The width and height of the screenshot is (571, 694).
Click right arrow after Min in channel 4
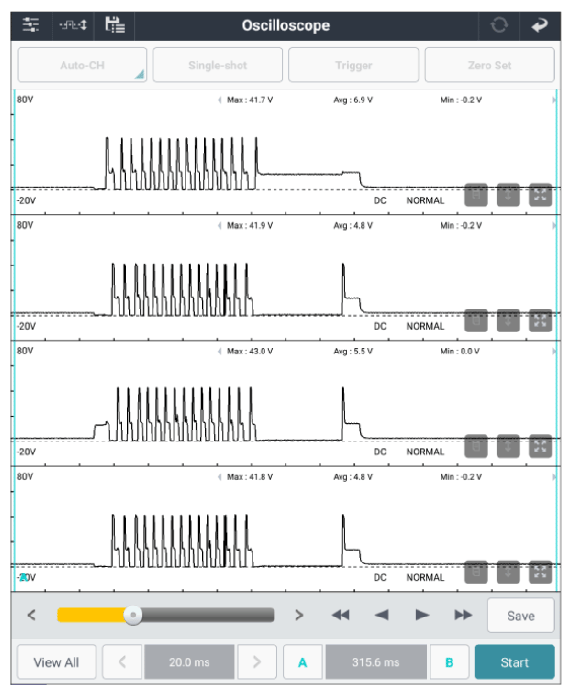click(x=553, y=477)
